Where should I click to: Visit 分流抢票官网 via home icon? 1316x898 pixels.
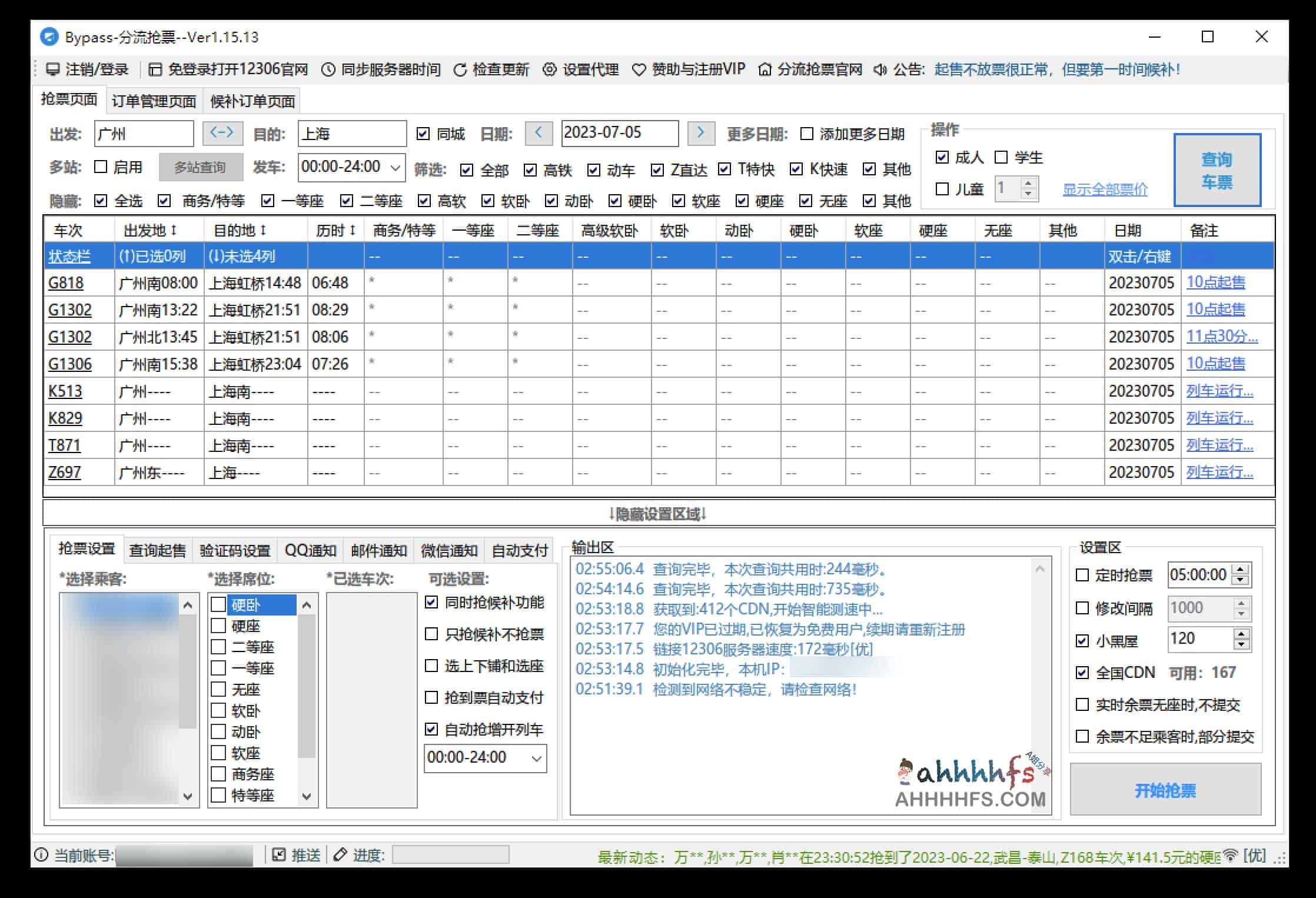pos(764,69)
